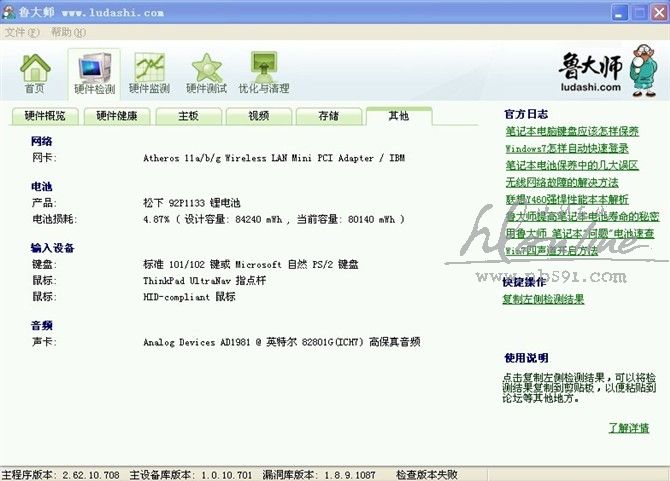Screen dimensions: 670x481
Task: Switch to the 硬件概览 tab
Action: coord(45,116)
